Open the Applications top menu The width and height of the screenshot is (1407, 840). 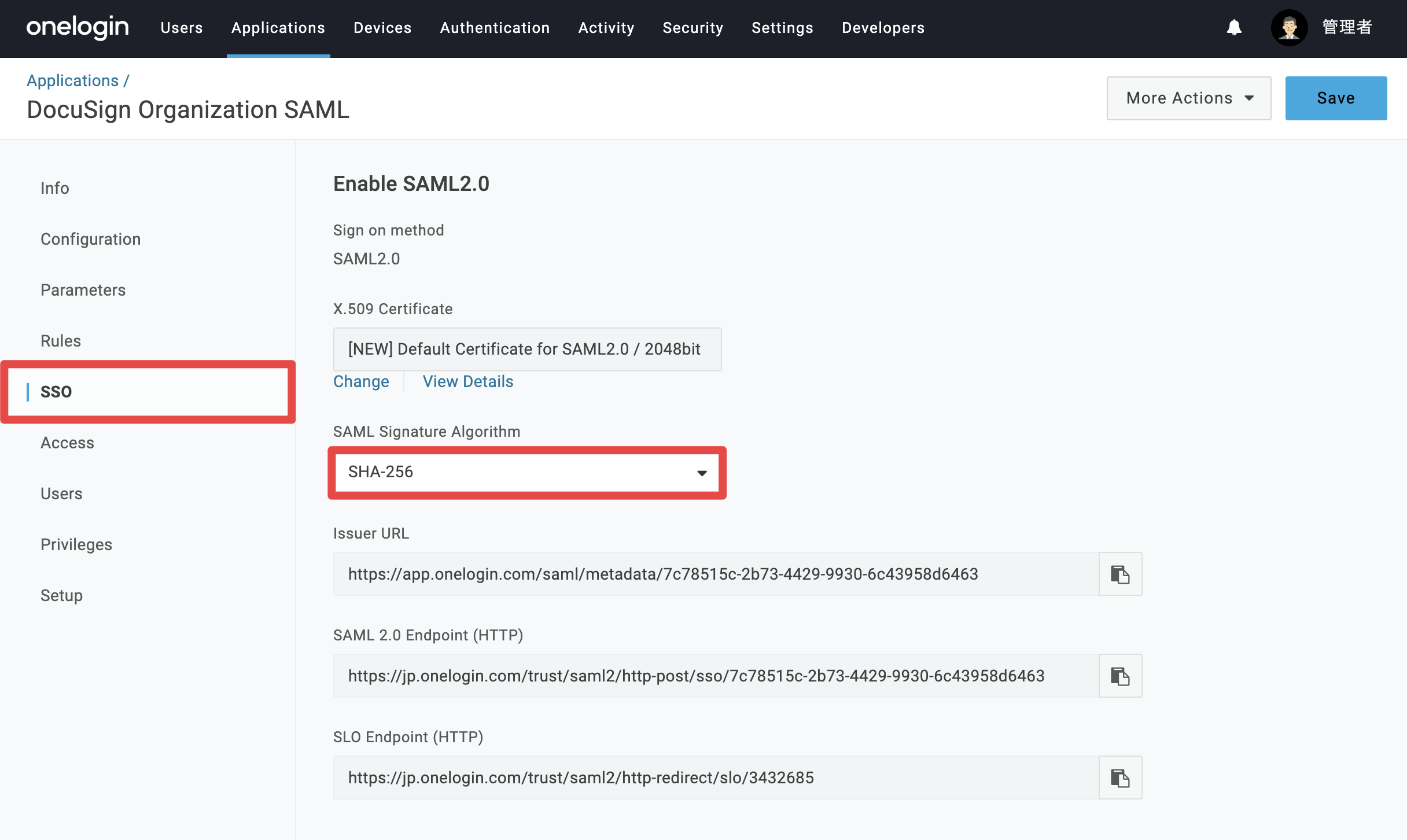point(278,28)
